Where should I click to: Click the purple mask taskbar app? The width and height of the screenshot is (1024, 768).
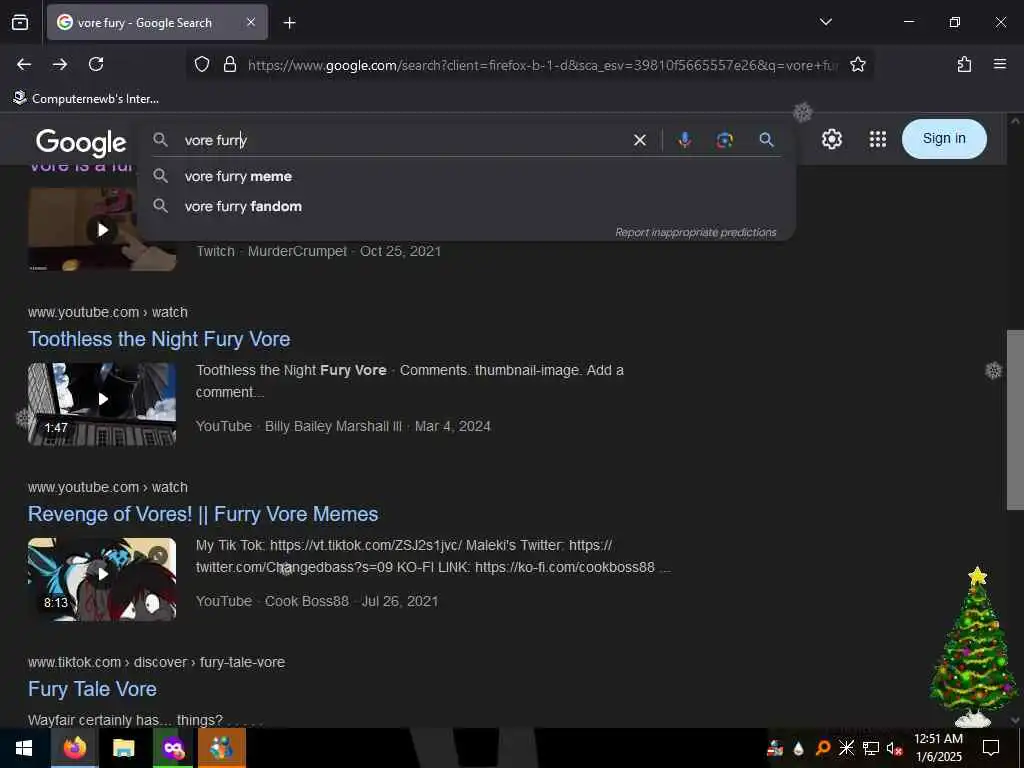[173, 748]
